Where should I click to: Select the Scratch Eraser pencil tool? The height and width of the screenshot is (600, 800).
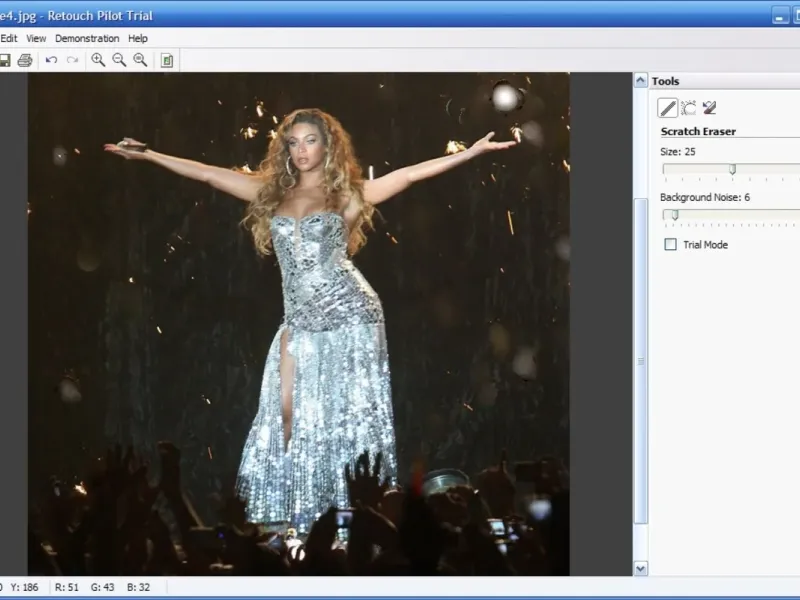(x=667, y=108)
